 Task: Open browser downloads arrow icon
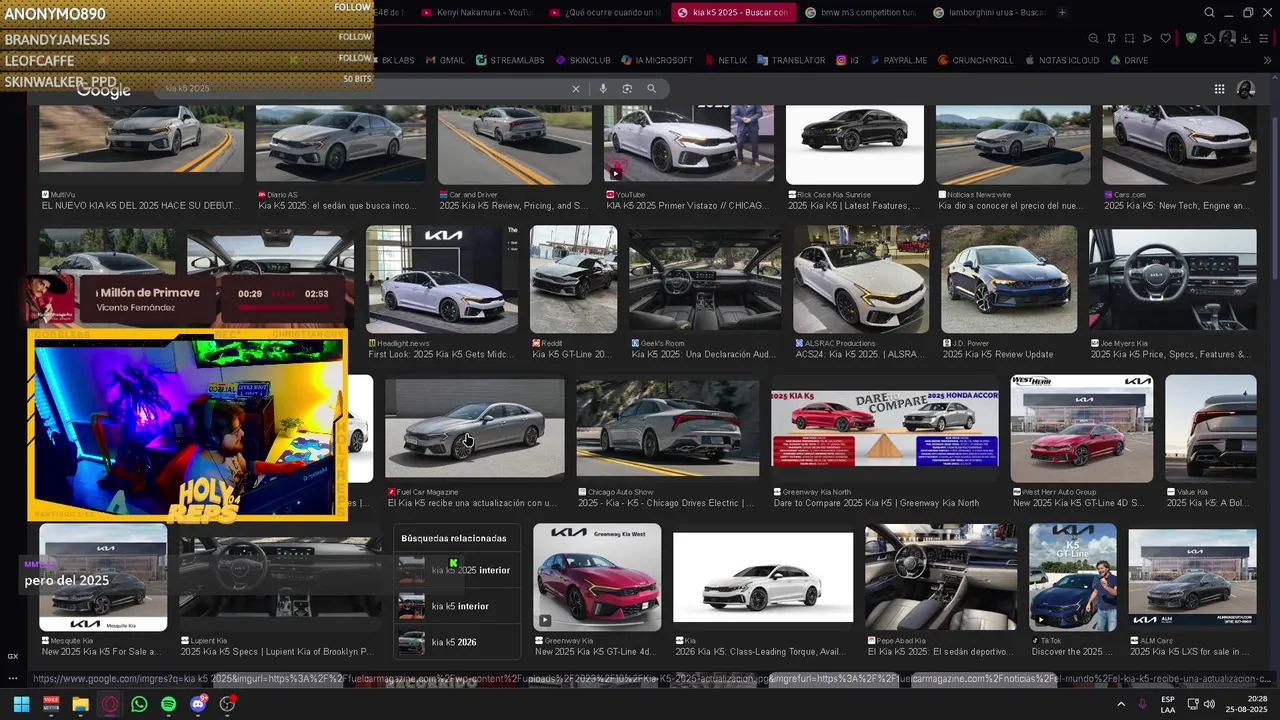1245,38
